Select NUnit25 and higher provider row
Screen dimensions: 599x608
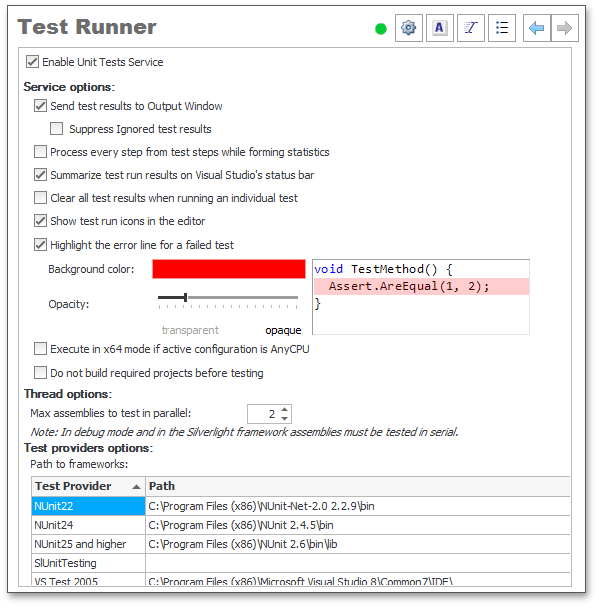300,544
